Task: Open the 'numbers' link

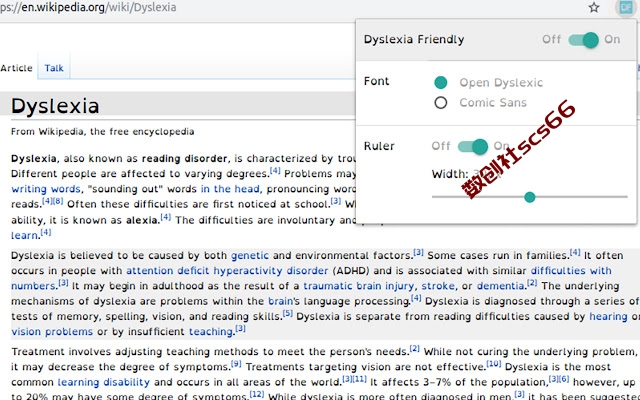Action: [x=33, y=286]
